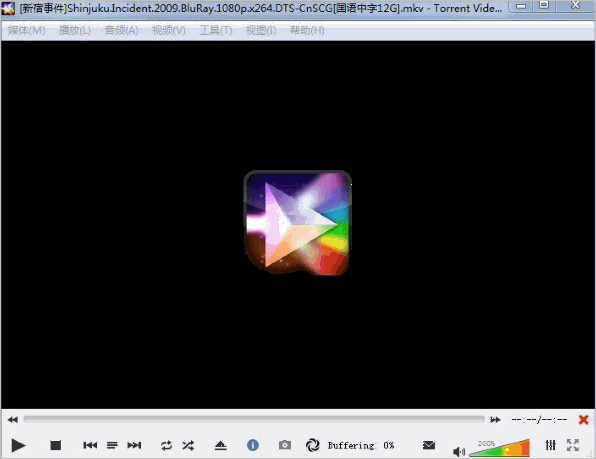Toggle the loop repeat mode icon
Viewport: 596px width, 459px height.
pyautogui.click(x=166, y=445)
